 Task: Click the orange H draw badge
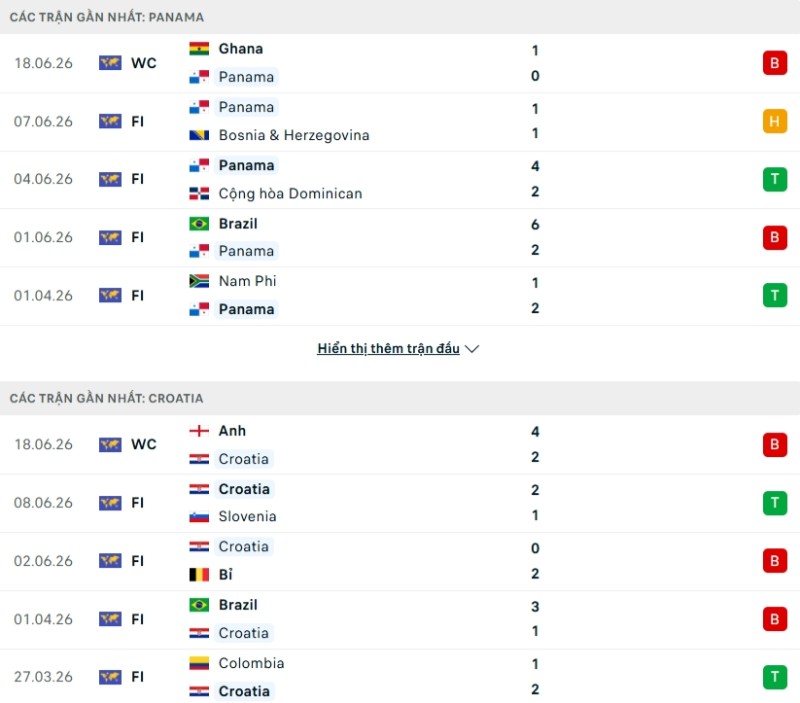[774, 121]
